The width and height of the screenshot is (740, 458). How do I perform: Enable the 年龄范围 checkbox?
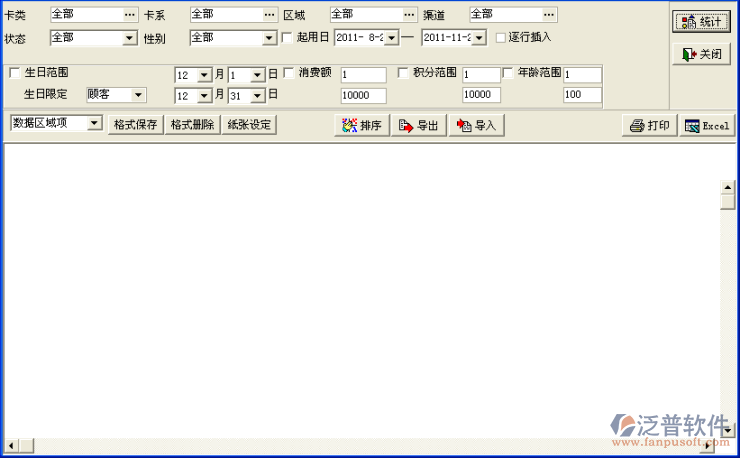pyautogui.click(x=508, y=73)
